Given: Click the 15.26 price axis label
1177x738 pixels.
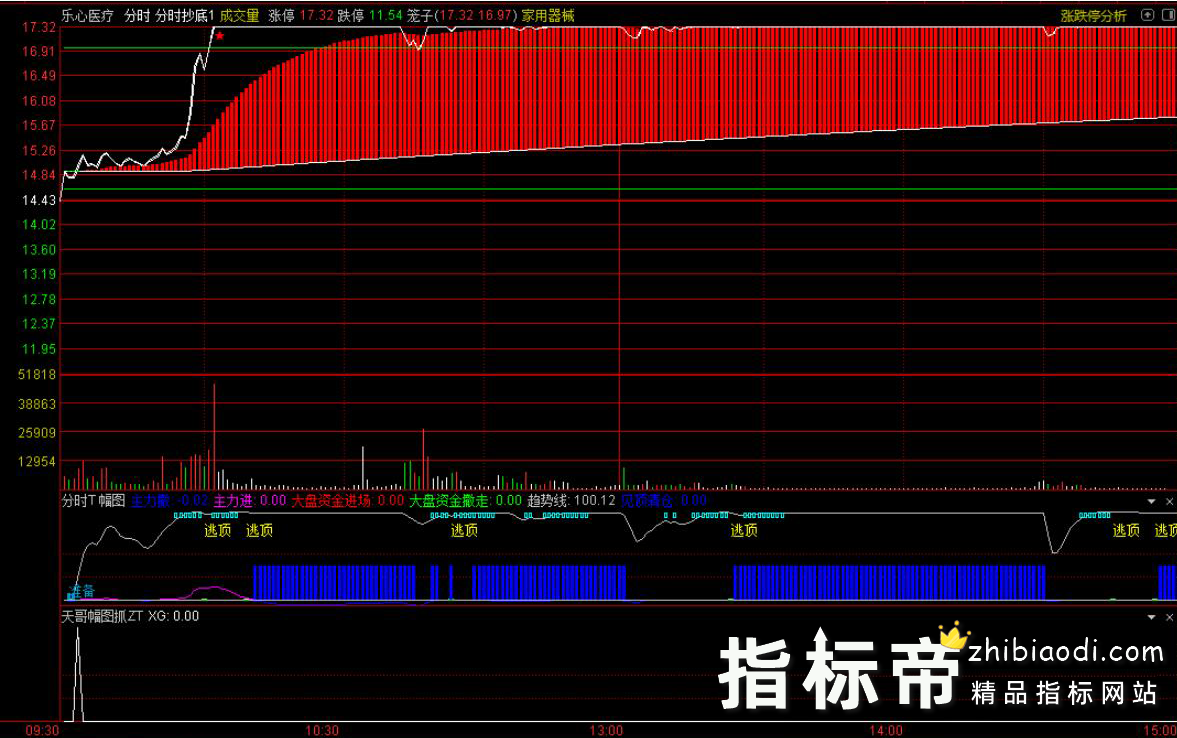Looking at the screenshot, I should coord(38,151).
